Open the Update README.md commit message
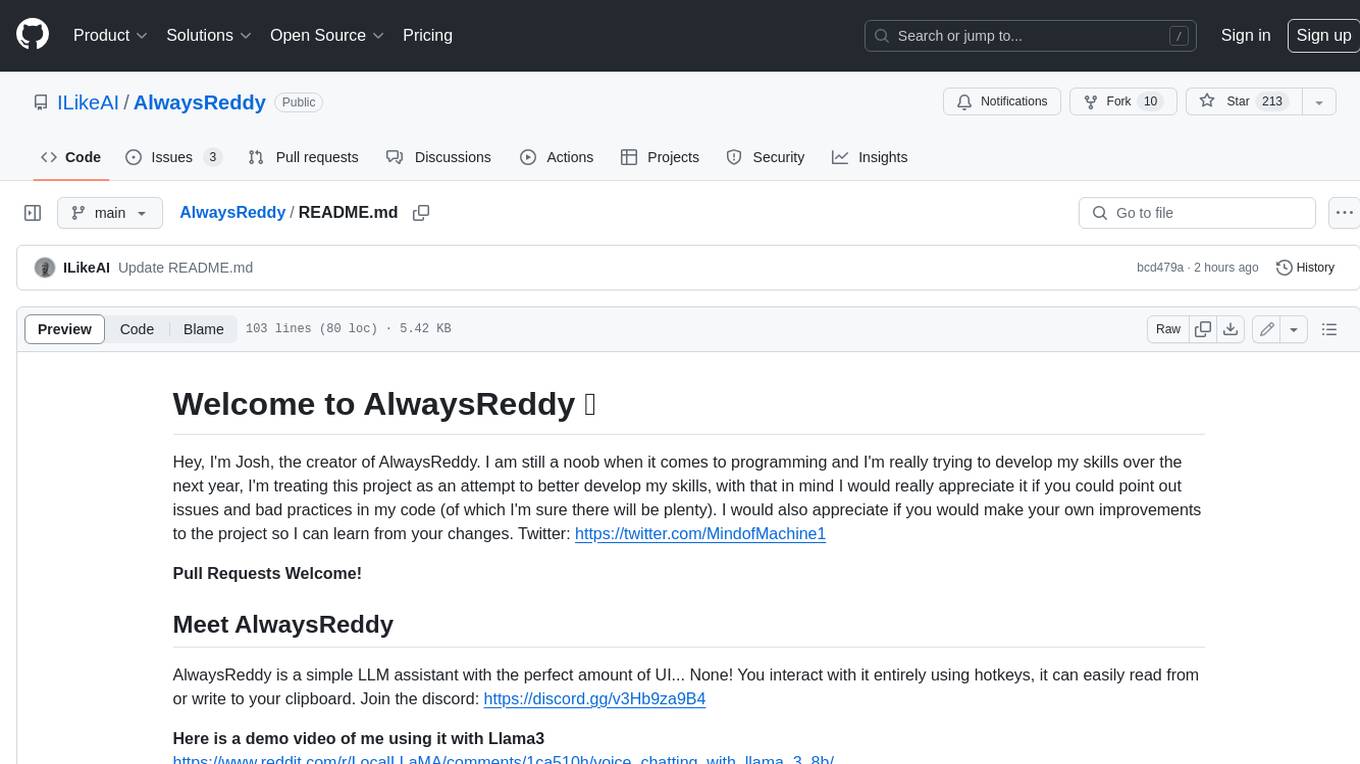 point(185,268)
